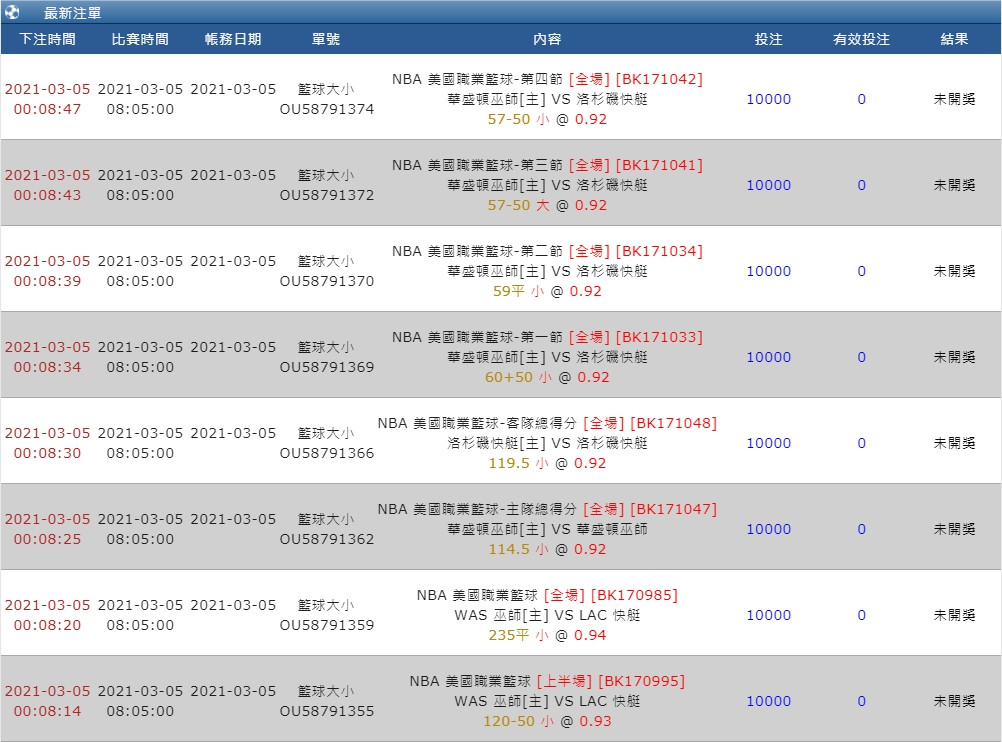Click odds line 60+50 小 @ 0.92
The image size is (1002, 742).
[x=547, y=377]
